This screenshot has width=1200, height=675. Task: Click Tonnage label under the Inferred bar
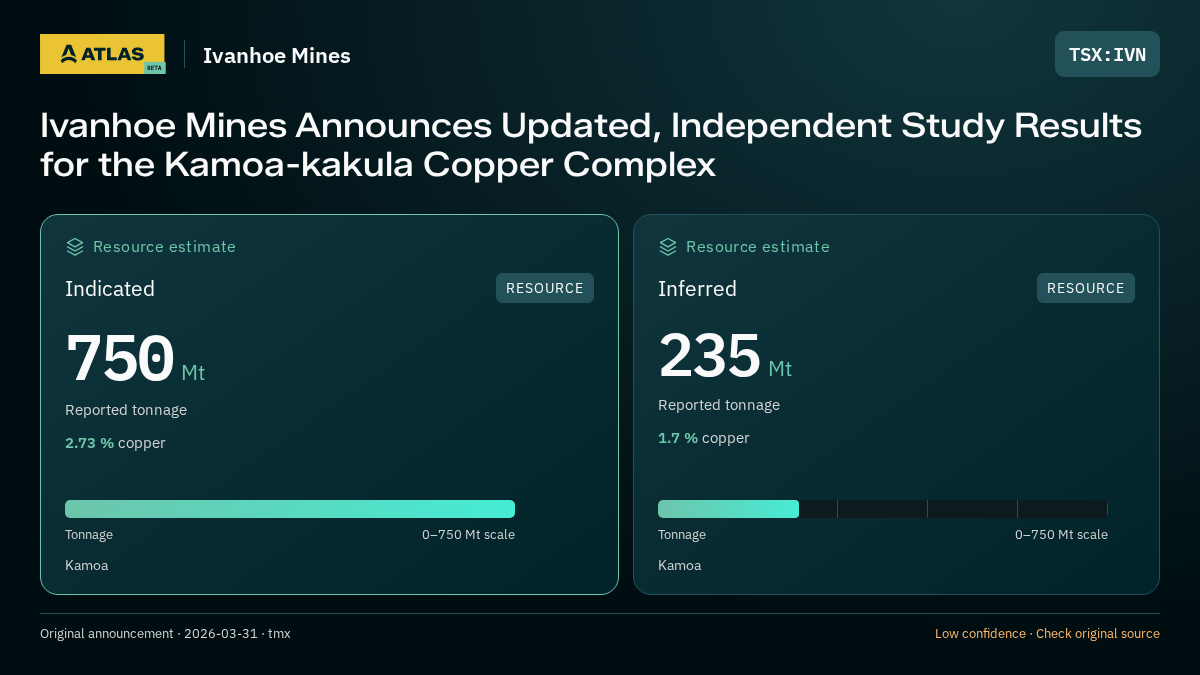pos(682,535)
